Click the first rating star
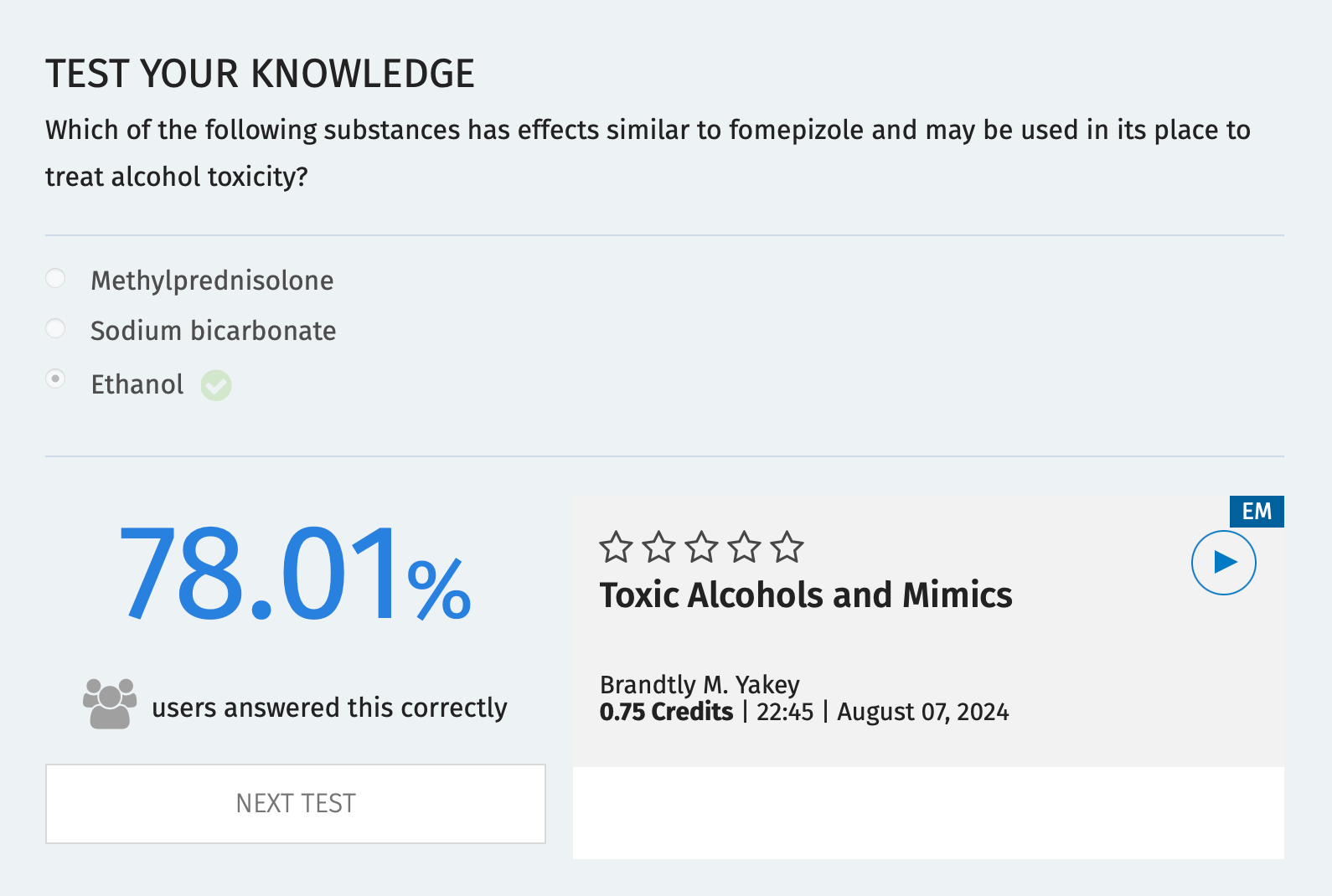 pos(616,548)
